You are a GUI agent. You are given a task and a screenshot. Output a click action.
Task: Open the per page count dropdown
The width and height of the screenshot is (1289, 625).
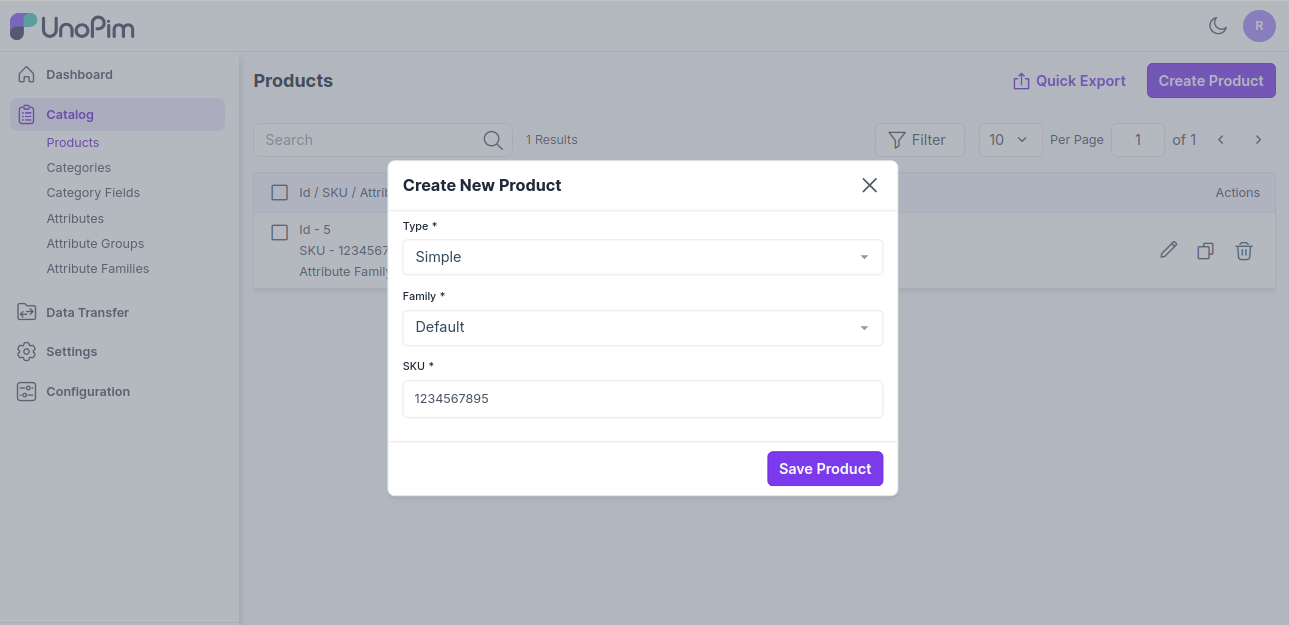click(1009, 140)
